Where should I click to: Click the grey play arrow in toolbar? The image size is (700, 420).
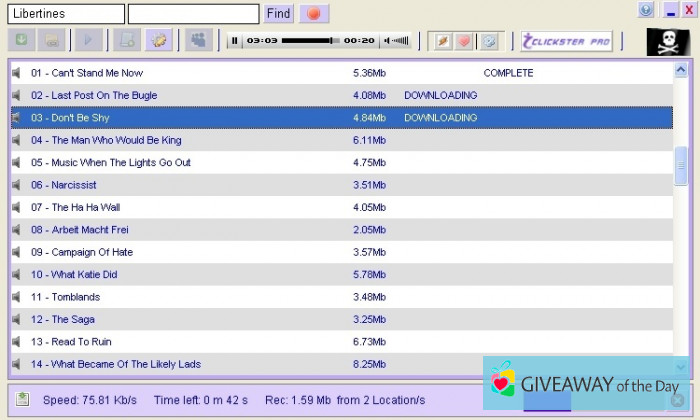point(89,41)
